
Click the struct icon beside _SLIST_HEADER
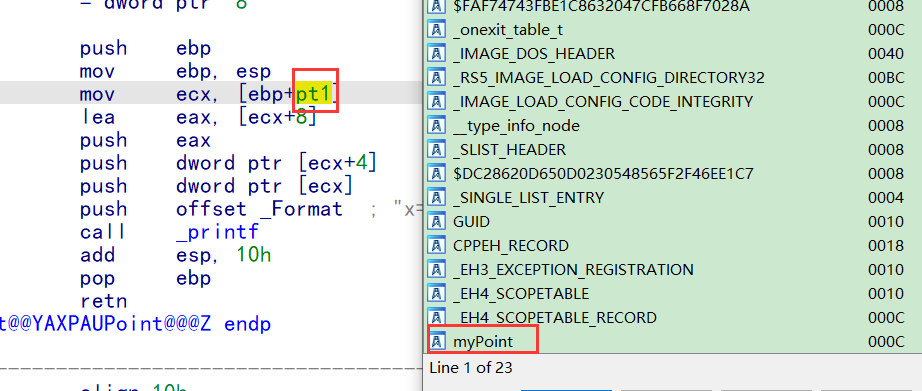pyautogui.click(x=437, y=149)
